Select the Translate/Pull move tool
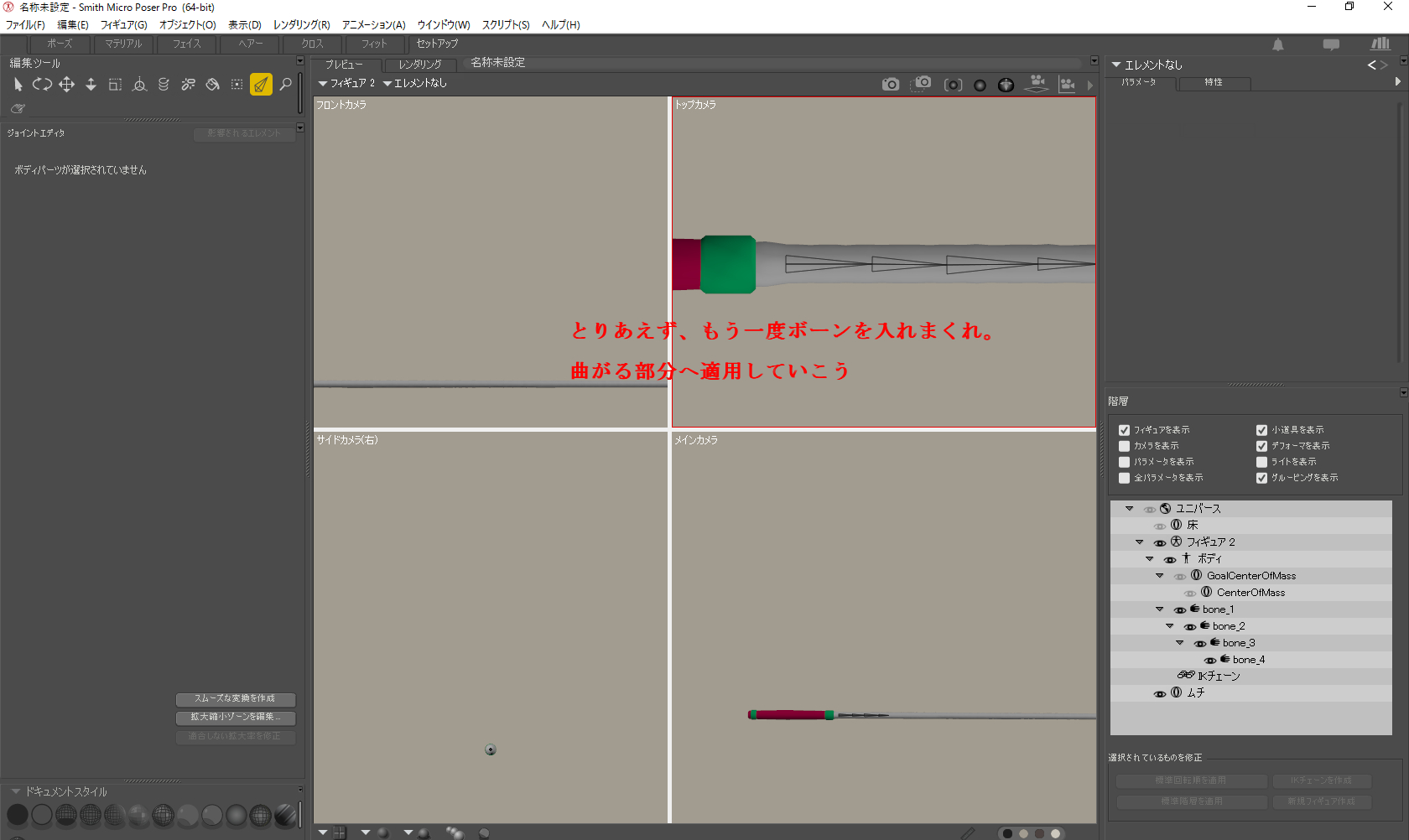The width and height of the screenshot is (1409, 840). (x=66, y=85)
